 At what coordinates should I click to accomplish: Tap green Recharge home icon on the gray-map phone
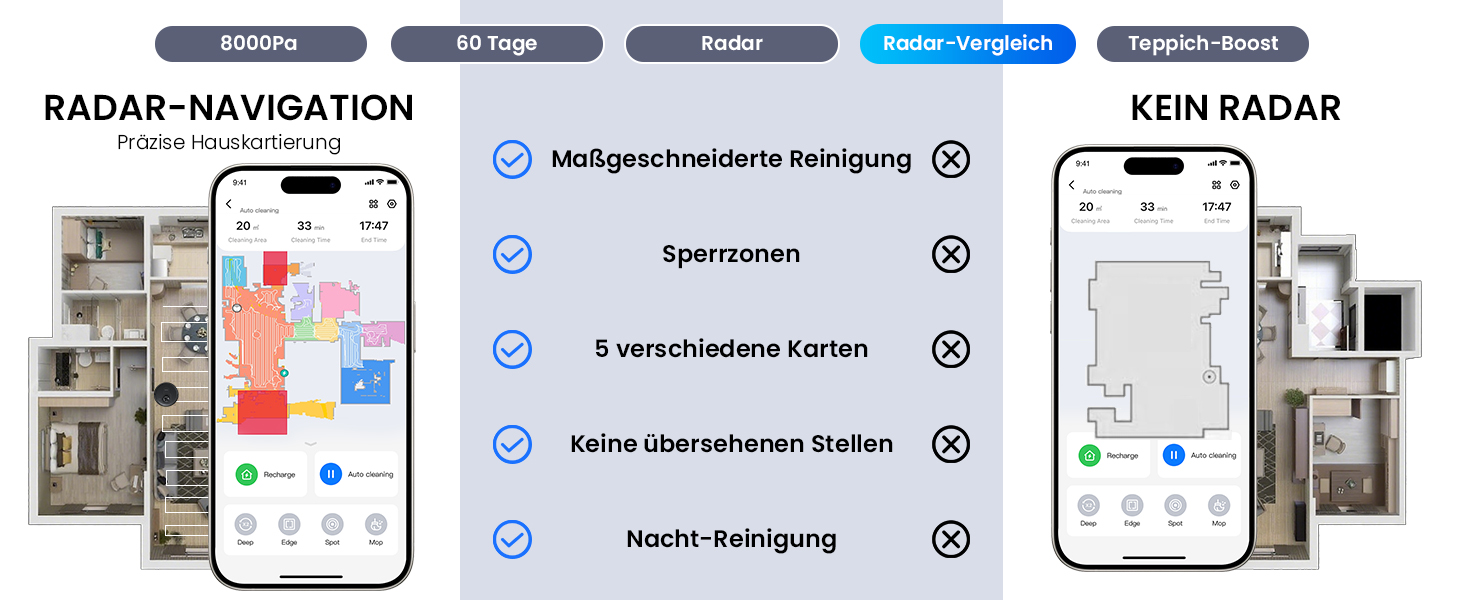pos(1089,455)
